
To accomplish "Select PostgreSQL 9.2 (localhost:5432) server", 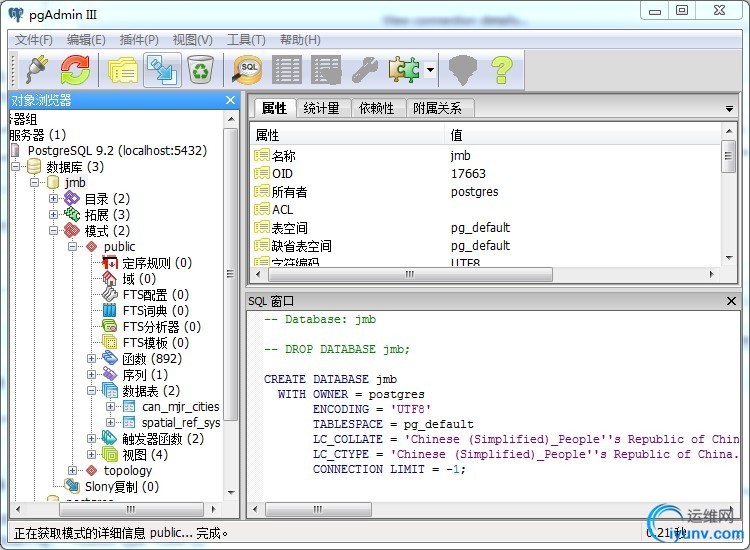I will point(117,151).
